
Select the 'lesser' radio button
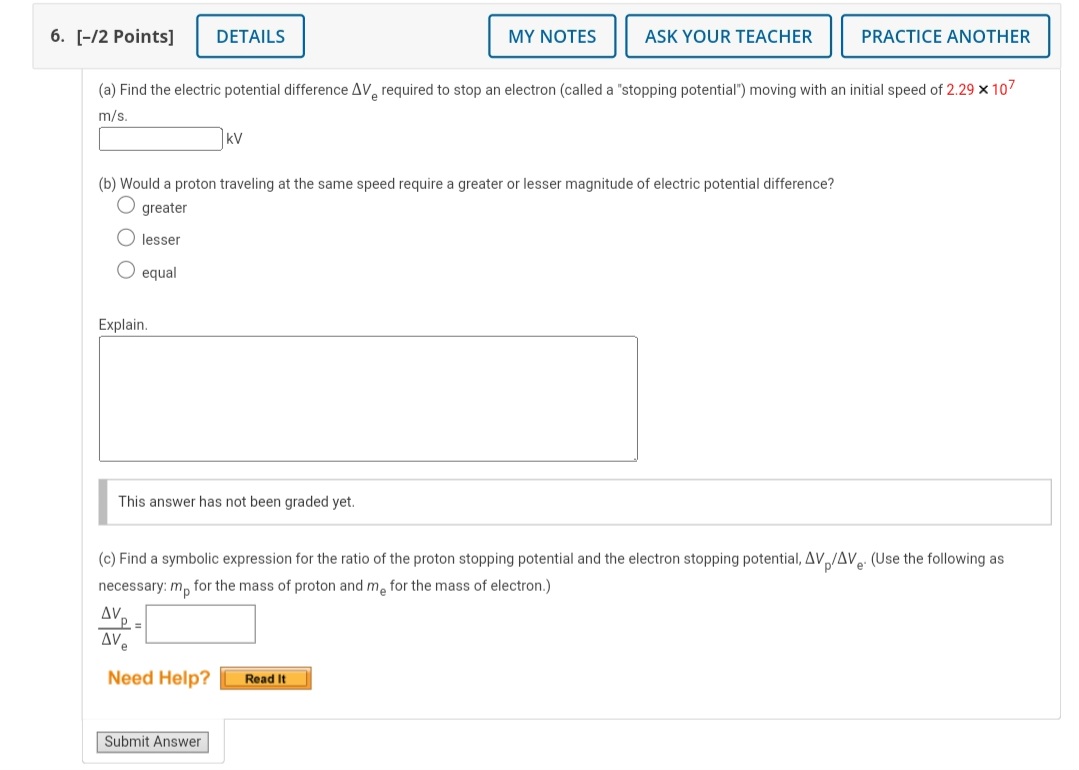[126, 237]
